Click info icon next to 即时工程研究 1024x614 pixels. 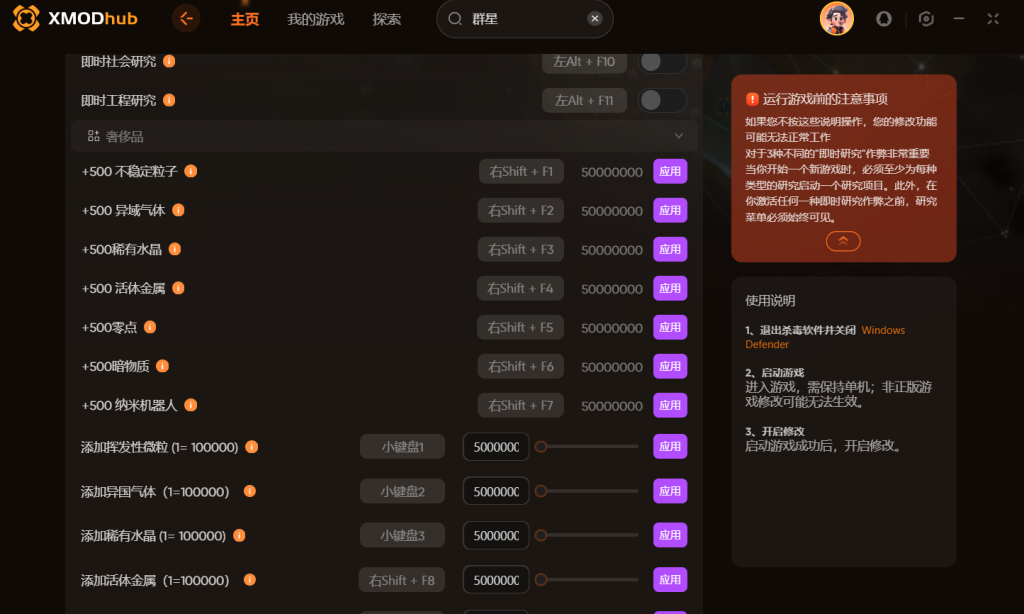pos(169,100)
